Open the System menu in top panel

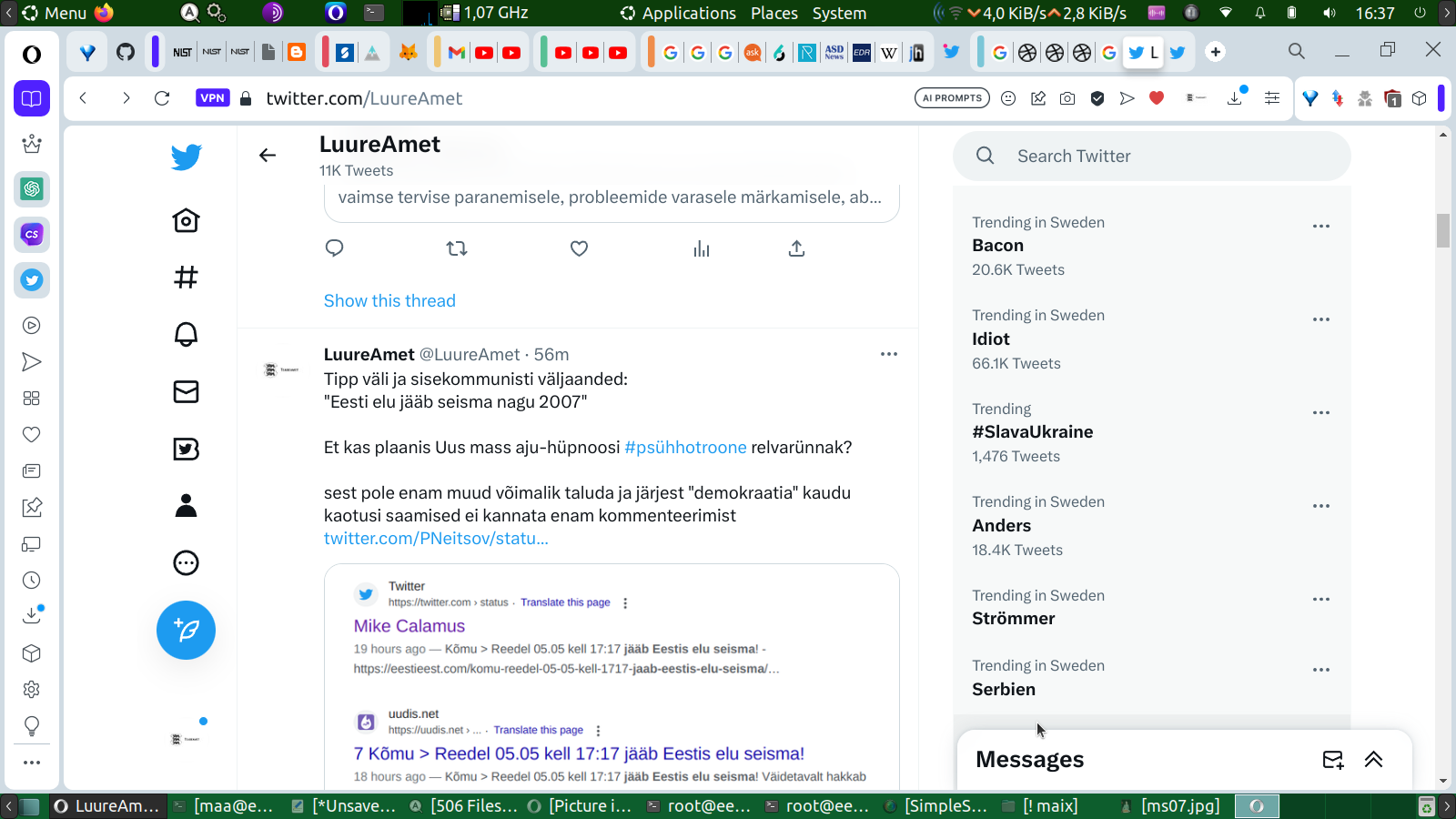click(x=839, y=13)
